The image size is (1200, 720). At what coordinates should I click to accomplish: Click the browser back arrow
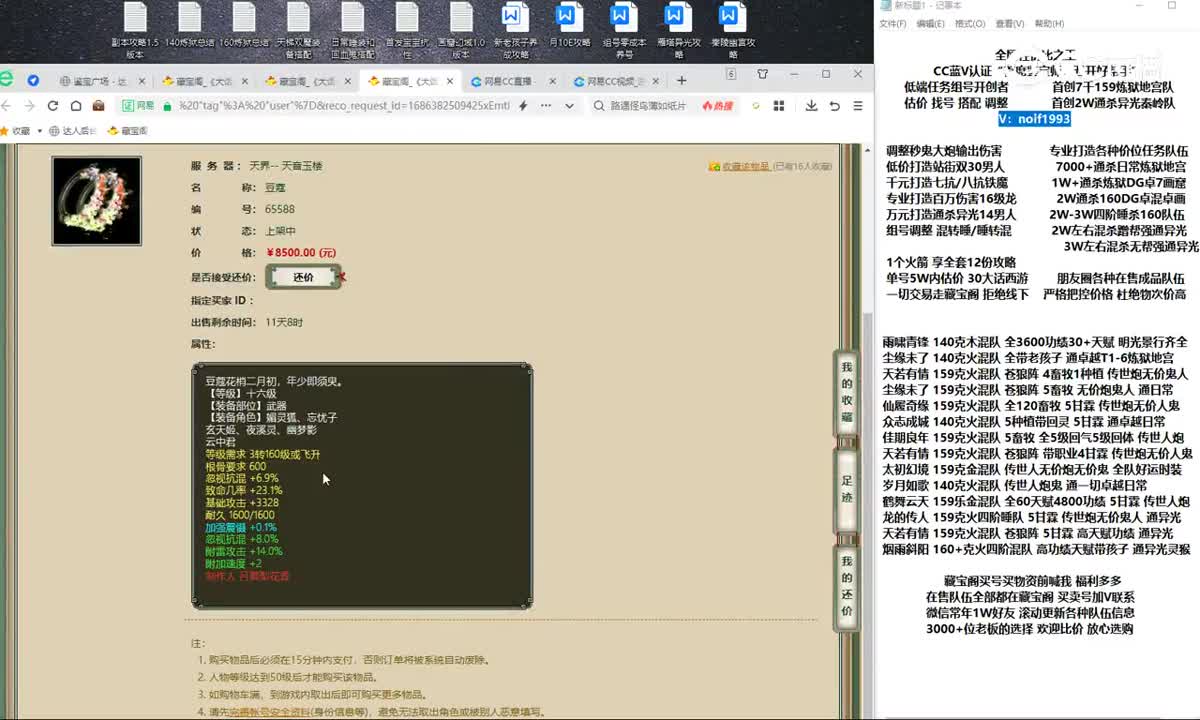[7, 106]
